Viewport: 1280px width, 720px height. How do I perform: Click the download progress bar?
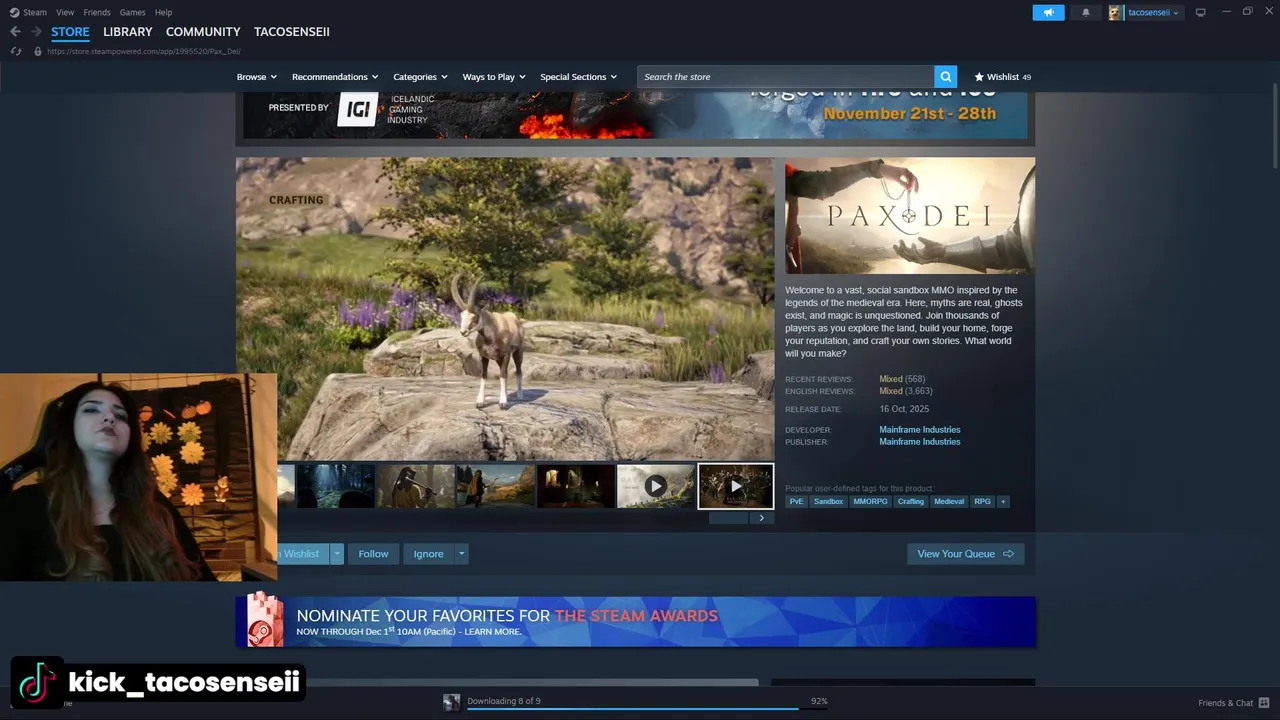pyautogui.click(x=647, y=709)
